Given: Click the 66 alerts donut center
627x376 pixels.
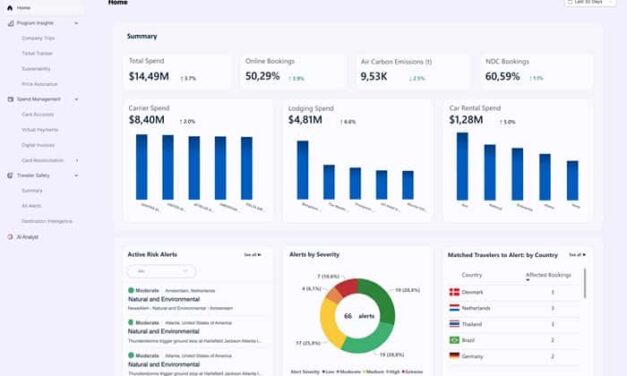Looking at the screenshot, I should 359,316.
